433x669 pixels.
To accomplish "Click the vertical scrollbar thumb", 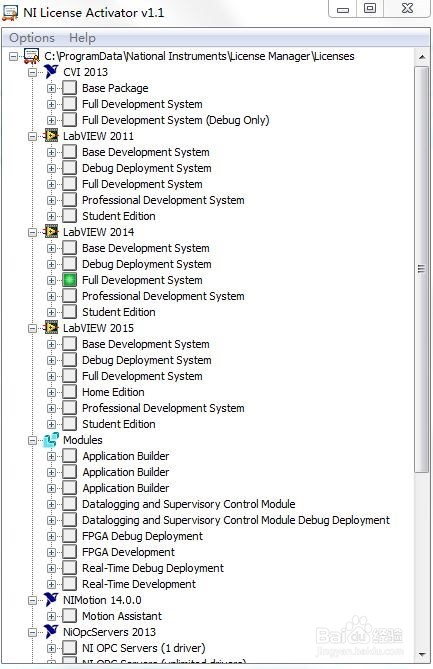I will [421, 269].
